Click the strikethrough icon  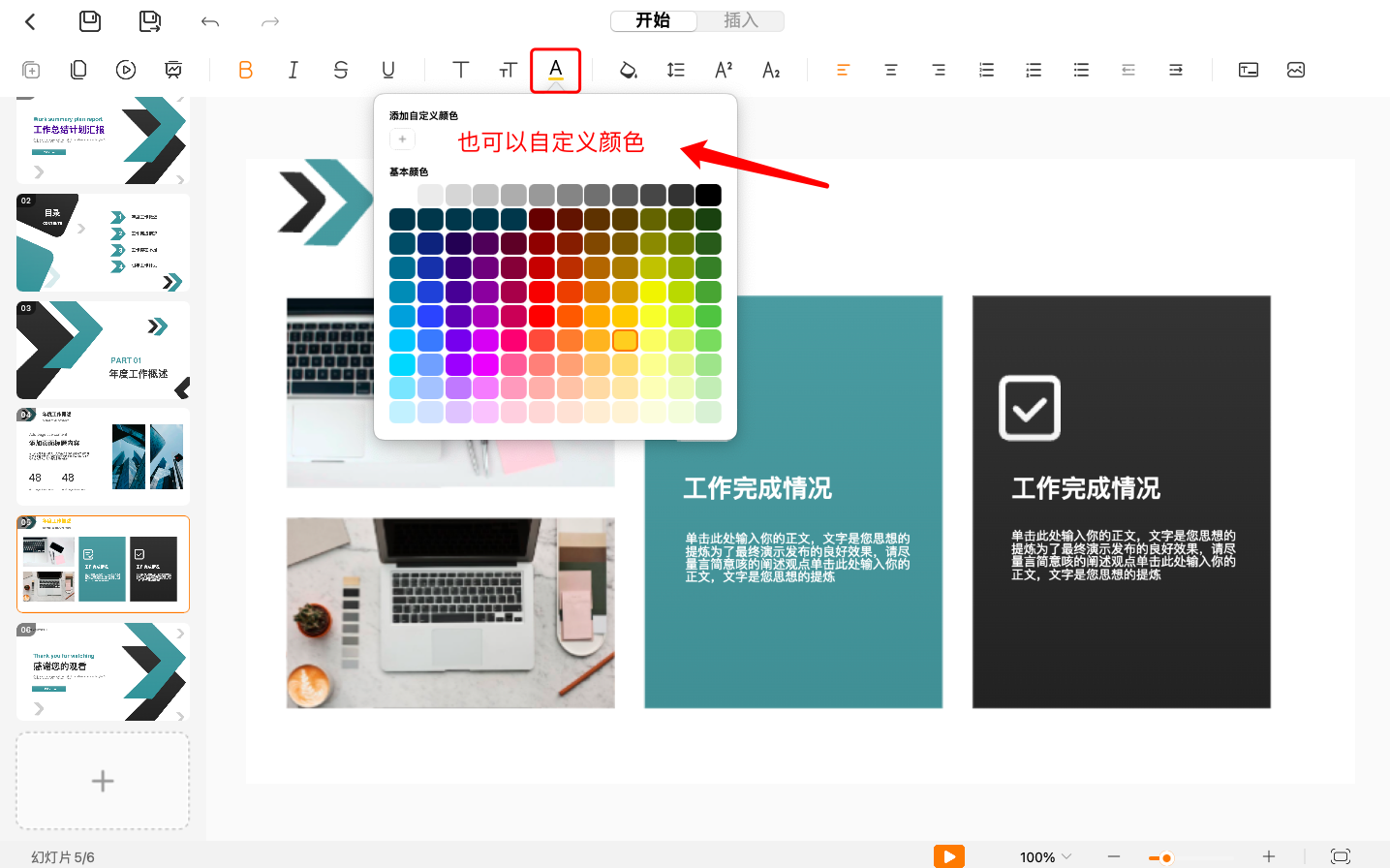(x=340, y=70)
